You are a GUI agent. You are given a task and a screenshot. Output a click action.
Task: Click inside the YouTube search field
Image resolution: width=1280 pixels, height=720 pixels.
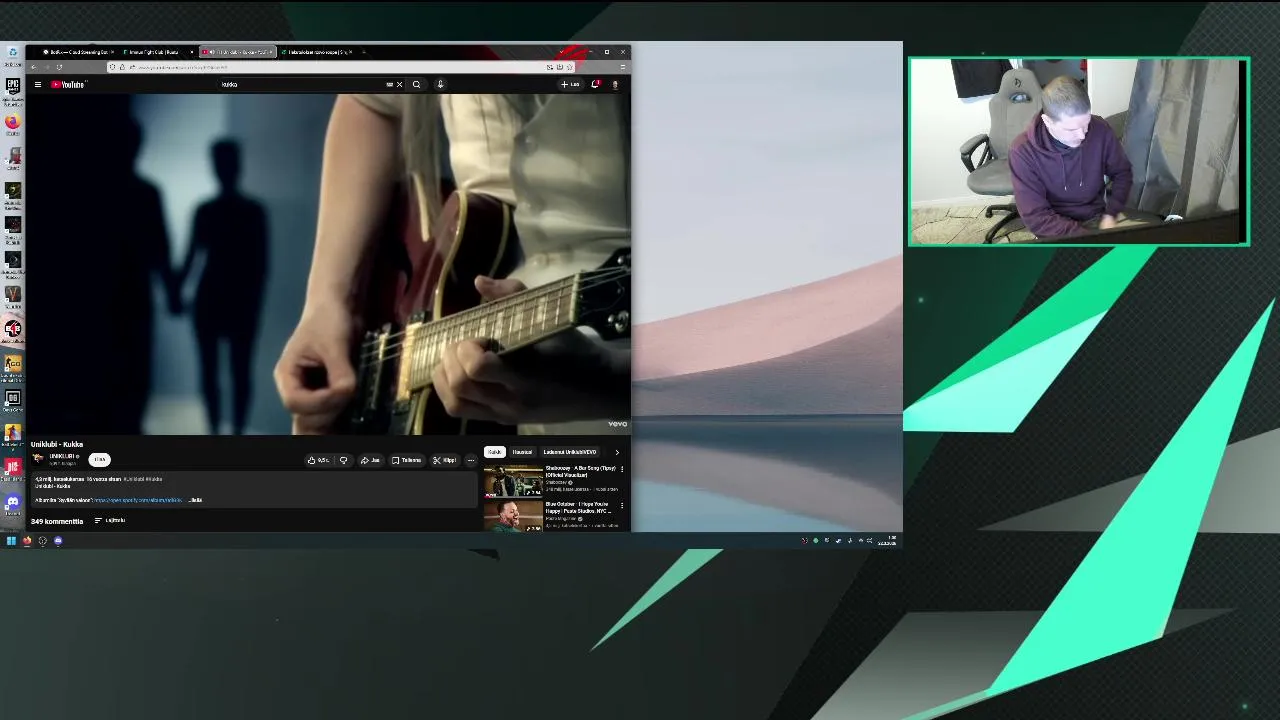point(300,85)
